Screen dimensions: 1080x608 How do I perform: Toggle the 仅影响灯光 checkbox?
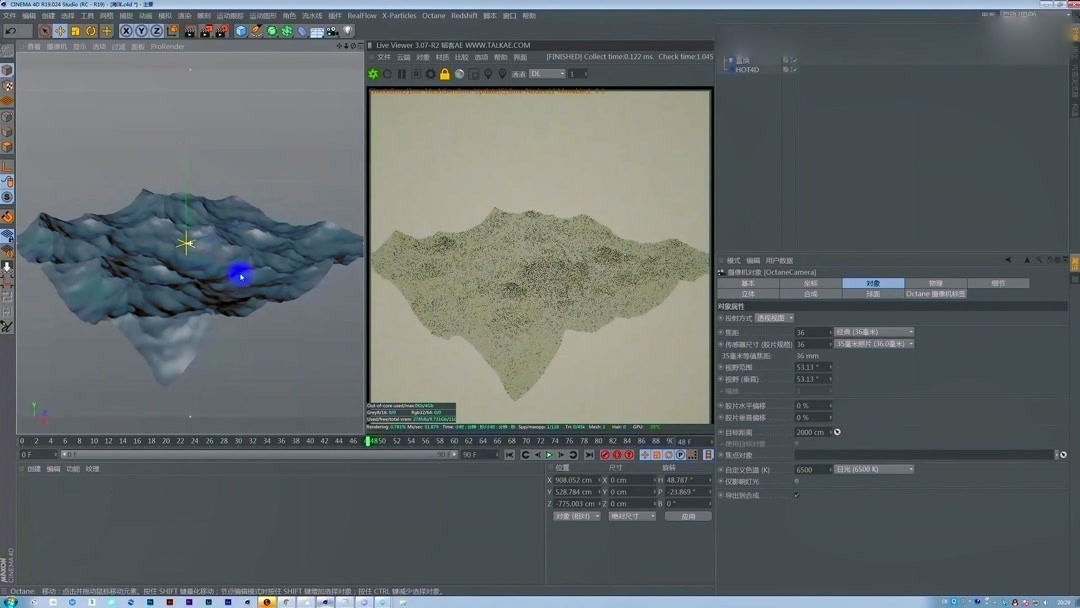(797, 481)
